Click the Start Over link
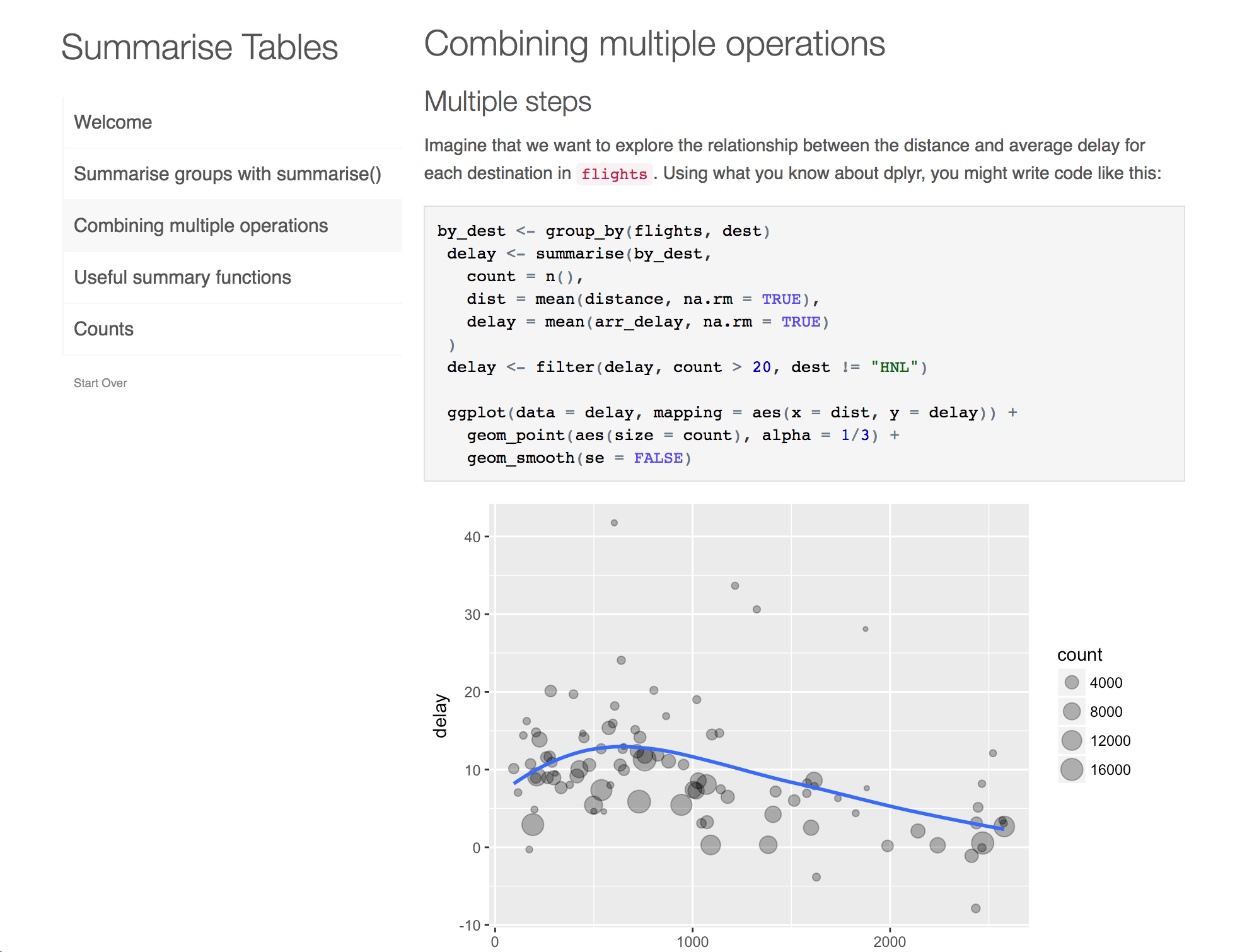Screen dimensions: 1247x952 (100, 383)
